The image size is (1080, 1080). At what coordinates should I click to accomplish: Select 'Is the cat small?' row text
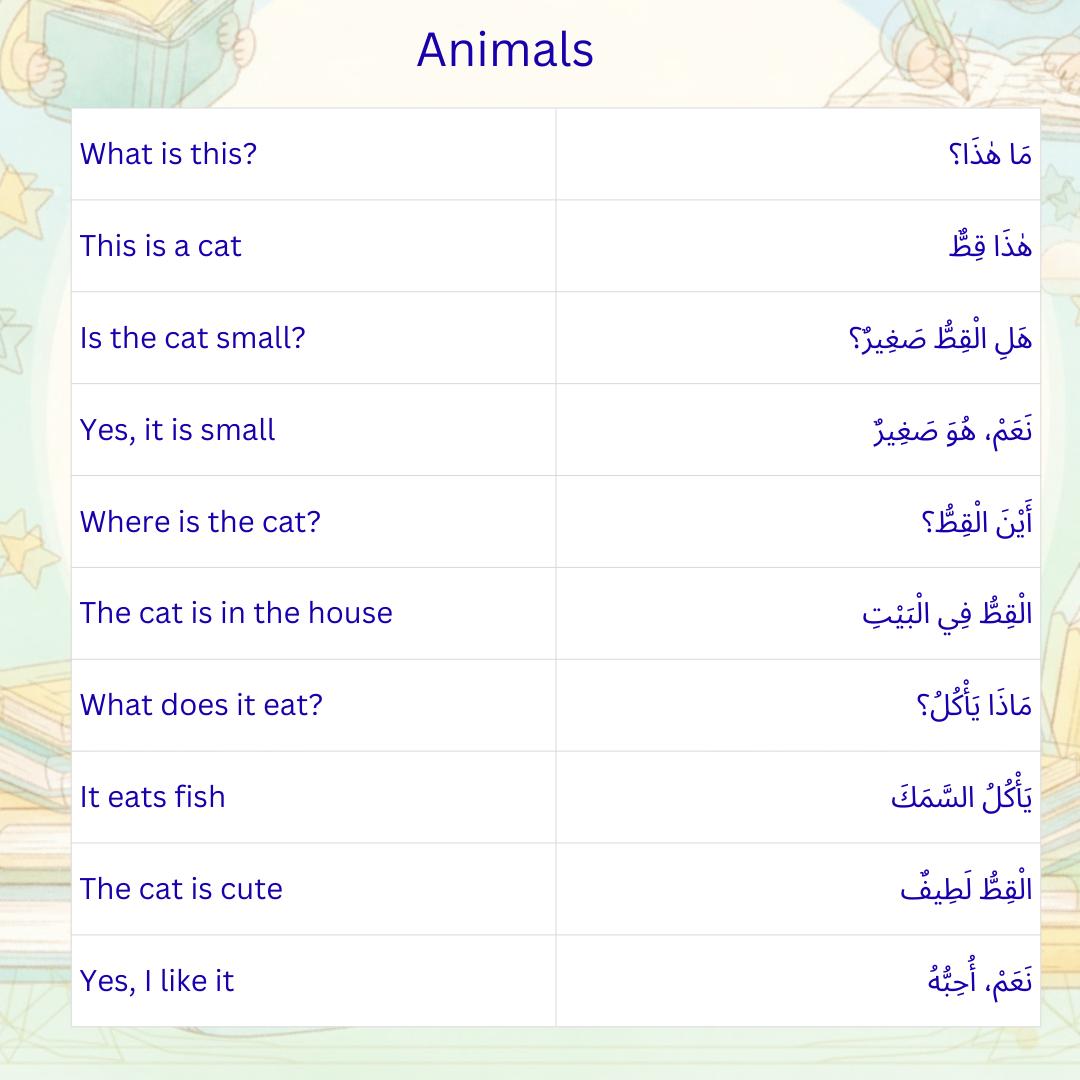point(192,338)
